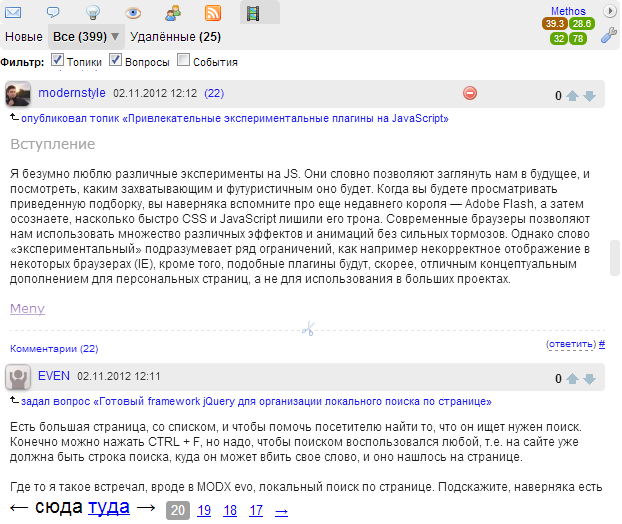The image size is (622, 524).
Task: Click the 28.6 green badge
Action: click(x=582, y=24)
